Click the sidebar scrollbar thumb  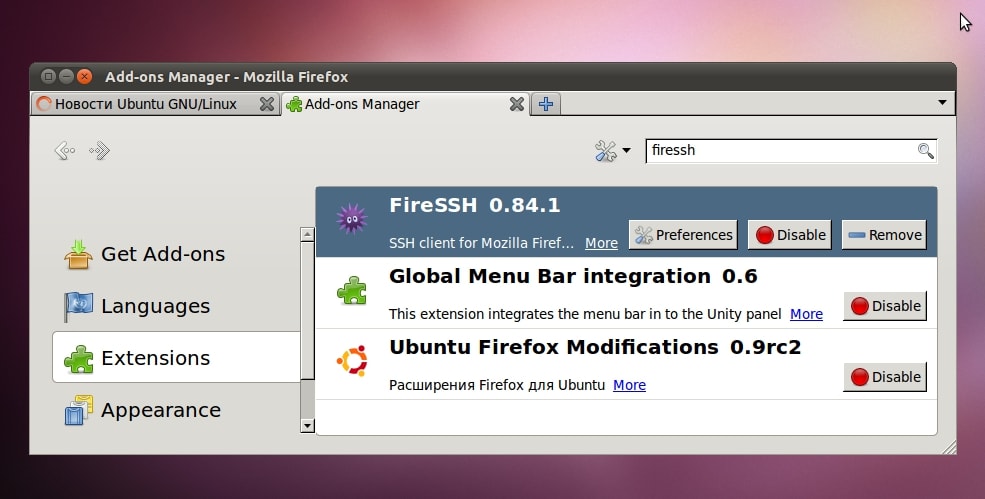coord(307,310)
